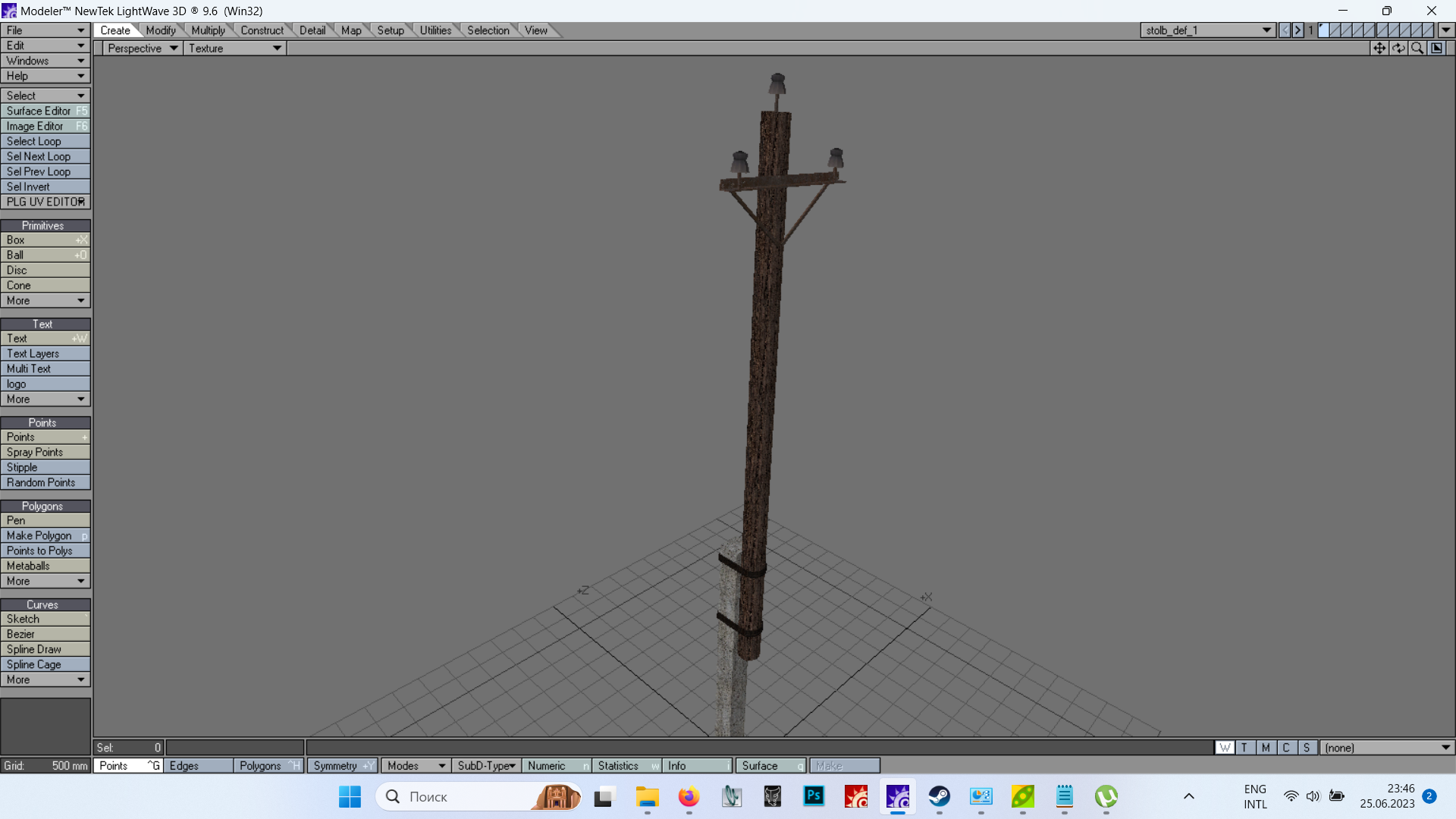The height and width of the screenshot is (819, 1456).
Task: Open Steam from the taskbar
Action: [x=939, y=796]
